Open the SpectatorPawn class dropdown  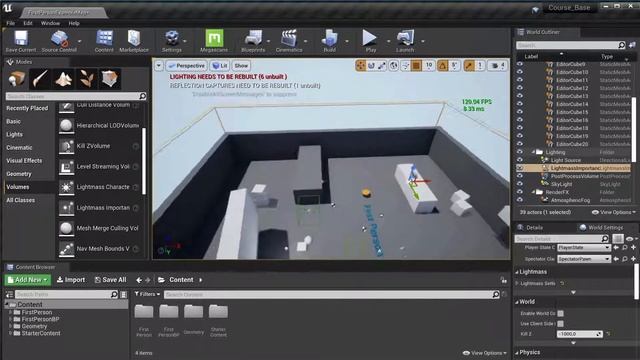[x=584, y=259]
